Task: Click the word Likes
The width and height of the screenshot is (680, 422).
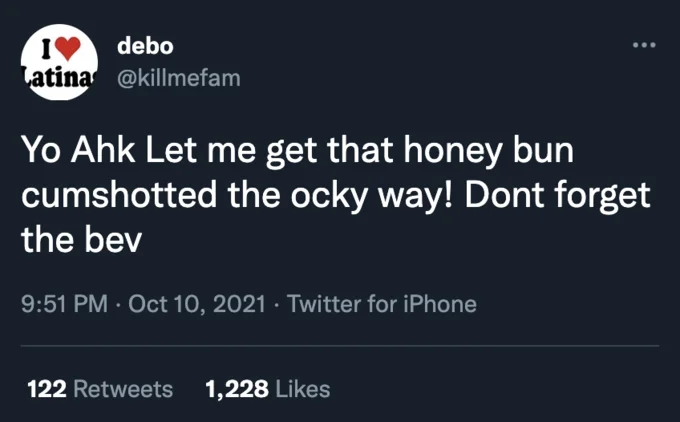Action: tap(303, 389)
